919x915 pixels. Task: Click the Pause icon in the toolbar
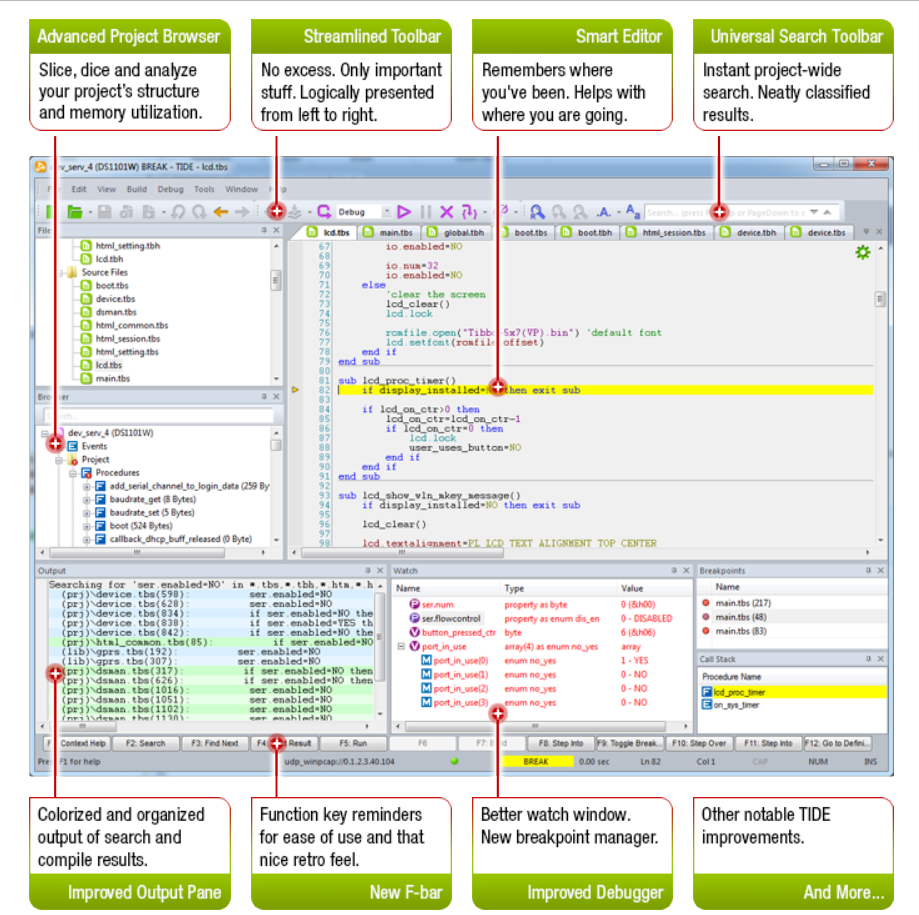pos(426,212)
